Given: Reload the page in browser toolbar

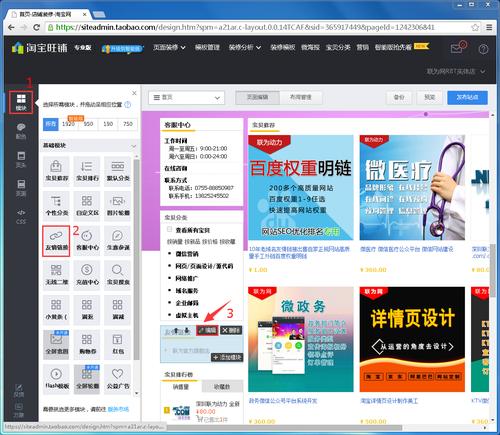Looking at the screenshot, I should tap(37, 27).
